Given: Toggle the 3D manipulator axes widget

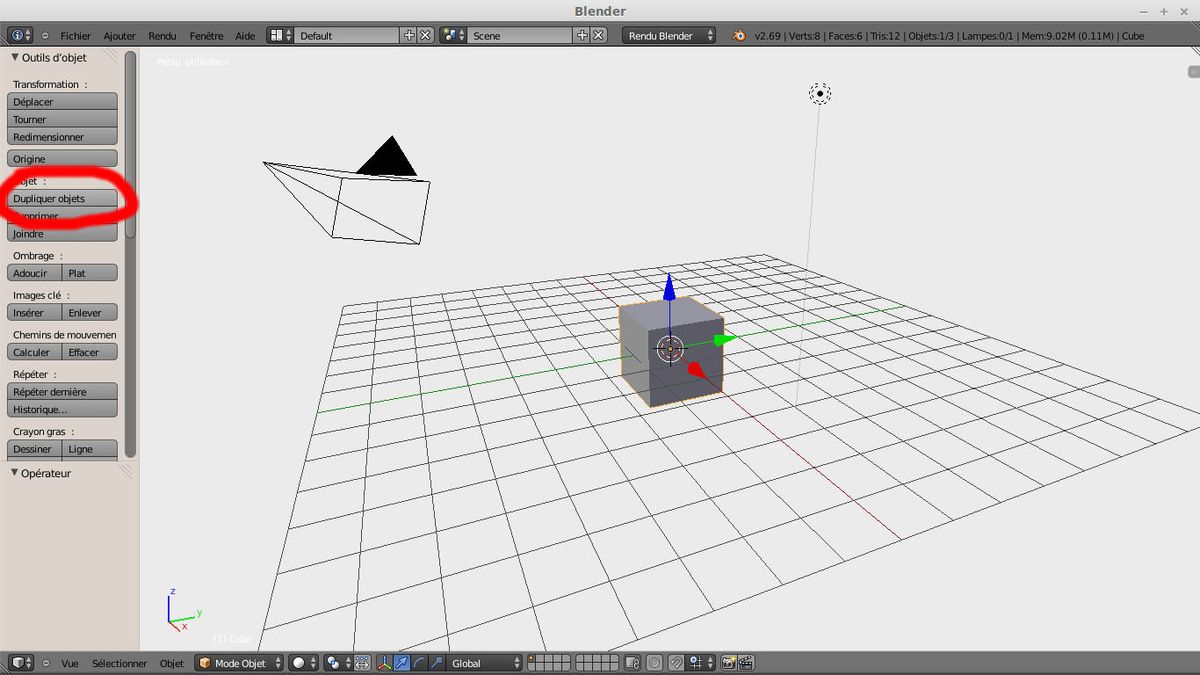Looking at the screenshot, I should [384, 663].
